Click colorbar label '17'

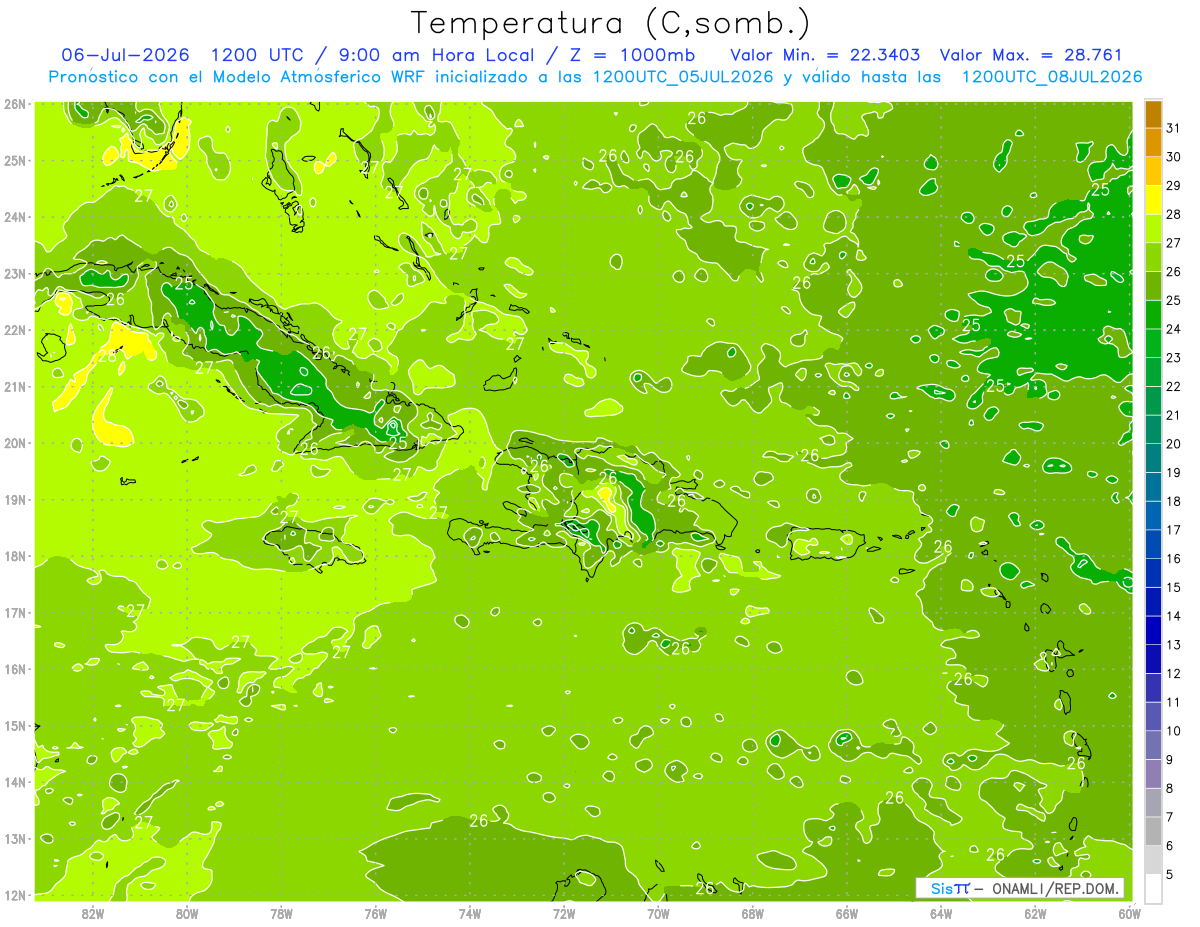click(x=1174, y=530)
